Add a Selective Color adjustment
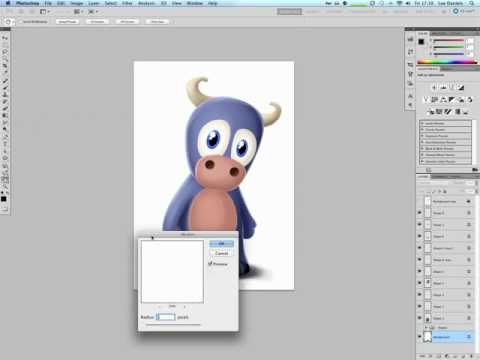This screenshot has width=480, height=360. [x=466, y=112]
